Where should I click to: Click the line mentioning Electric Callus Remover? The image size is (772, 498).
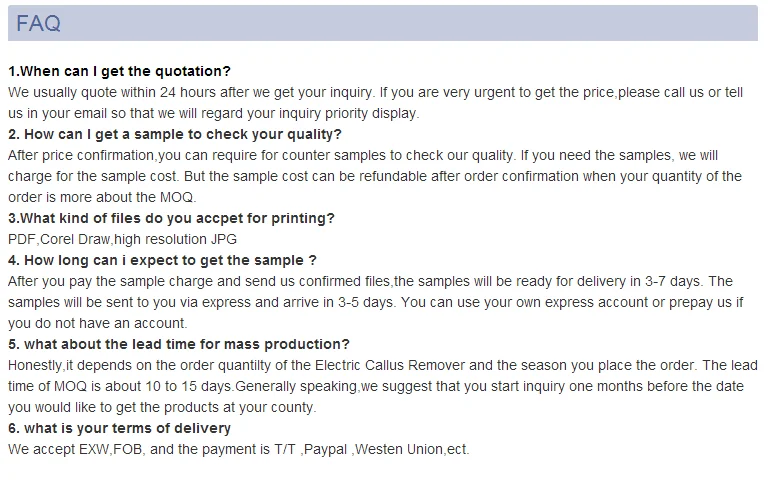point(380,365)
